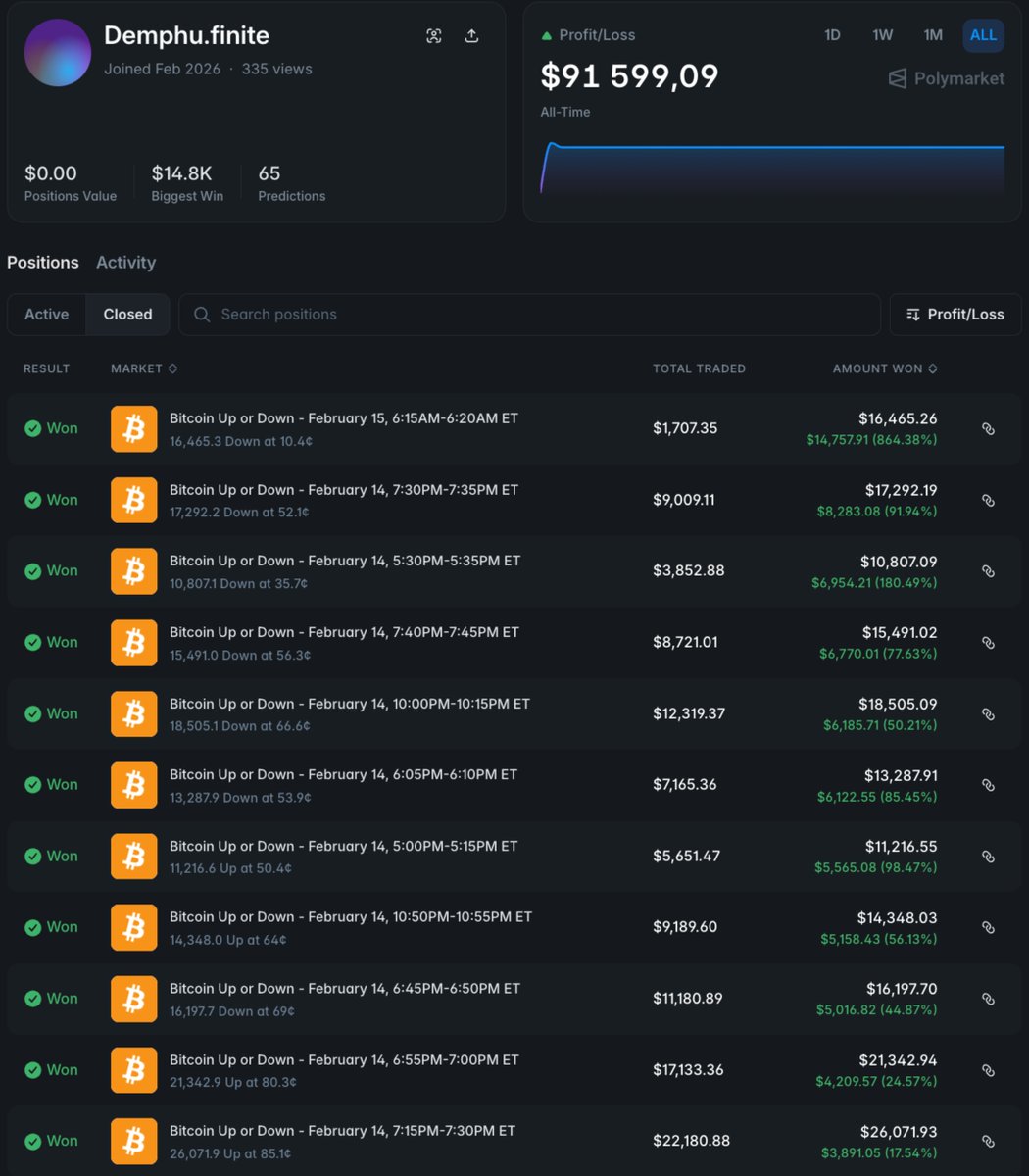Show Active positions

tap(46, 315)
